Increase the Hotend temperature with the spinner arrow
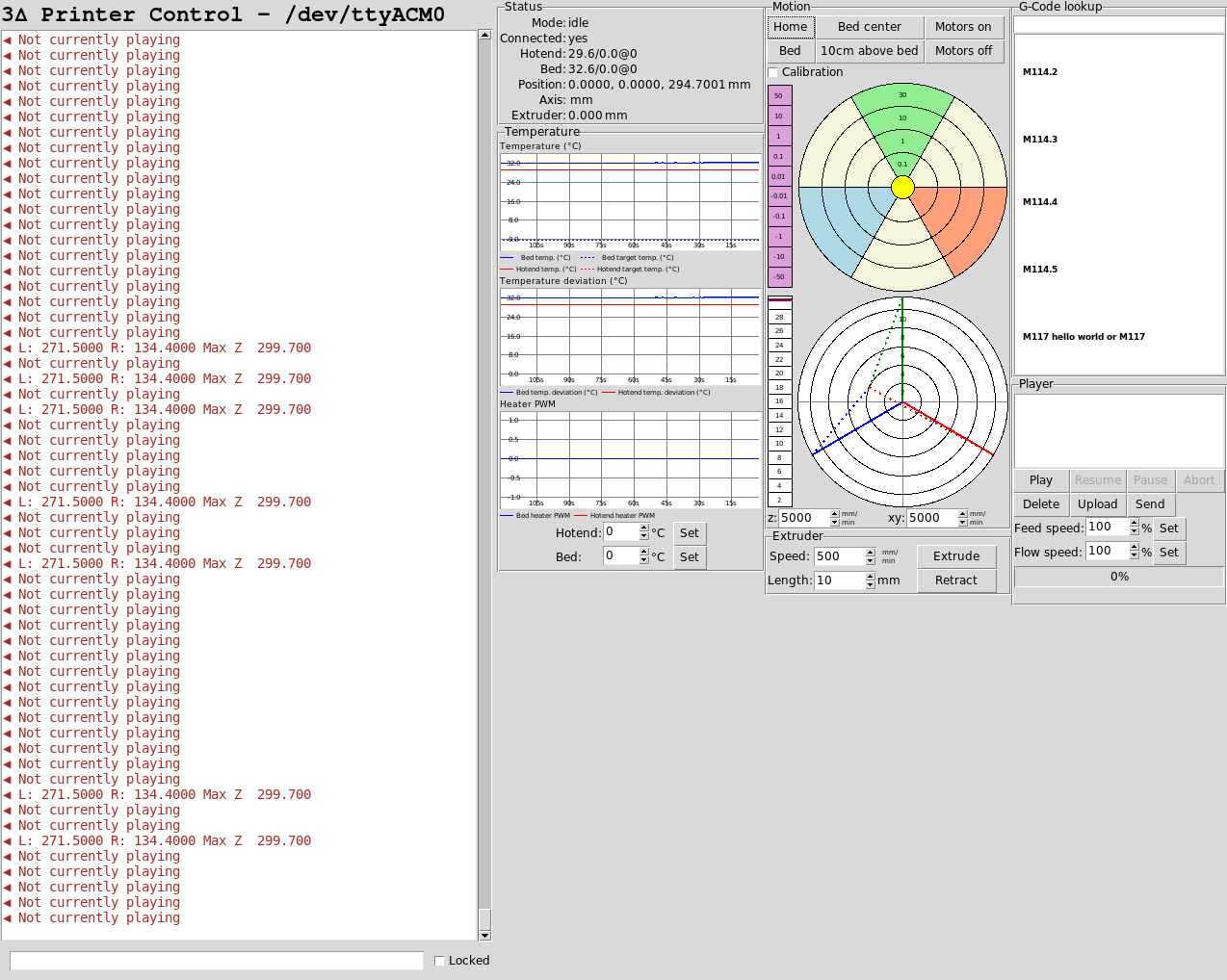The image size is (1227, 980). click(x=644, y=529)
